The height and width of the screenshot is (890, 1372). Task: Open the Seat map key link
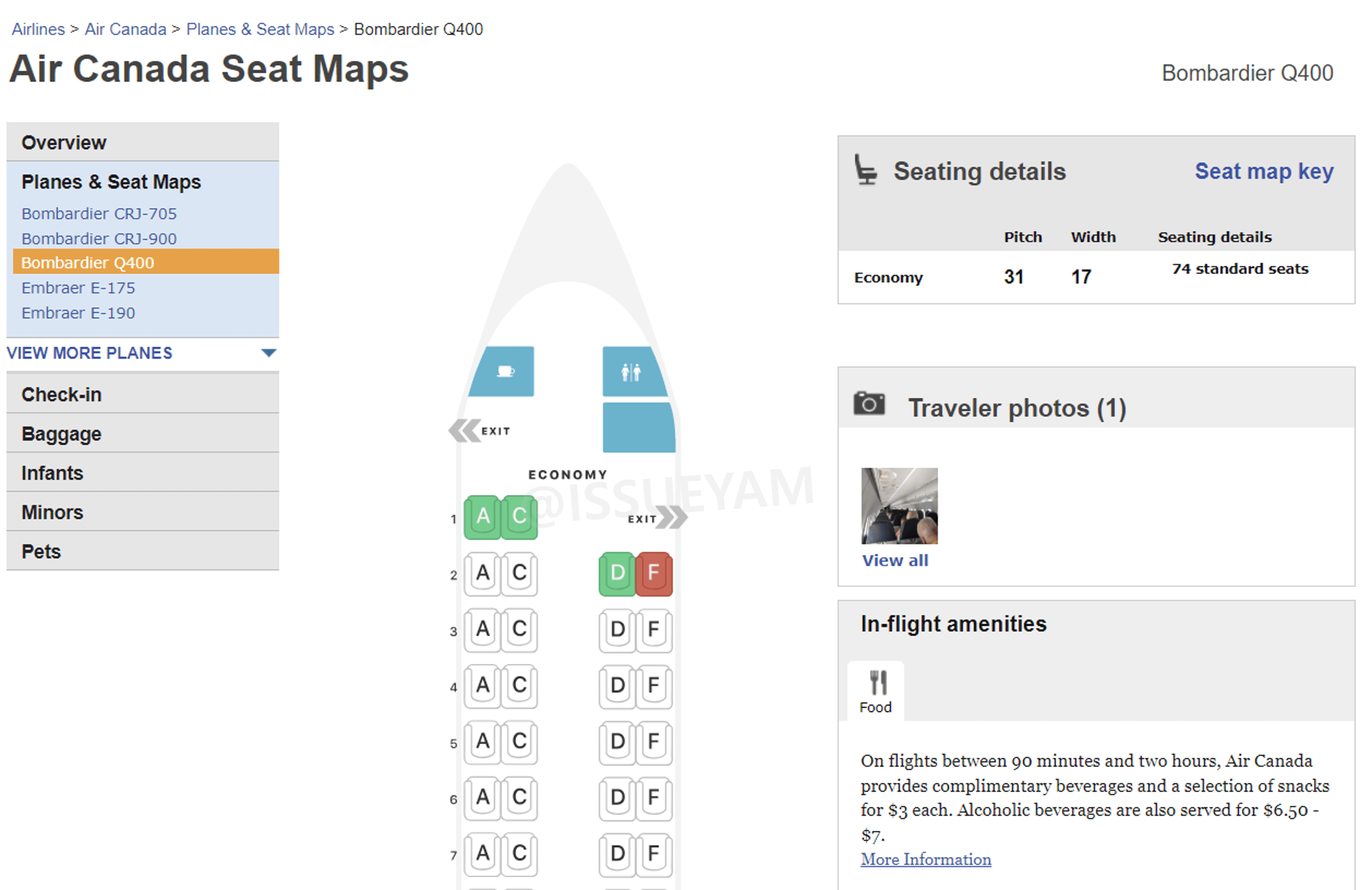1264,170
